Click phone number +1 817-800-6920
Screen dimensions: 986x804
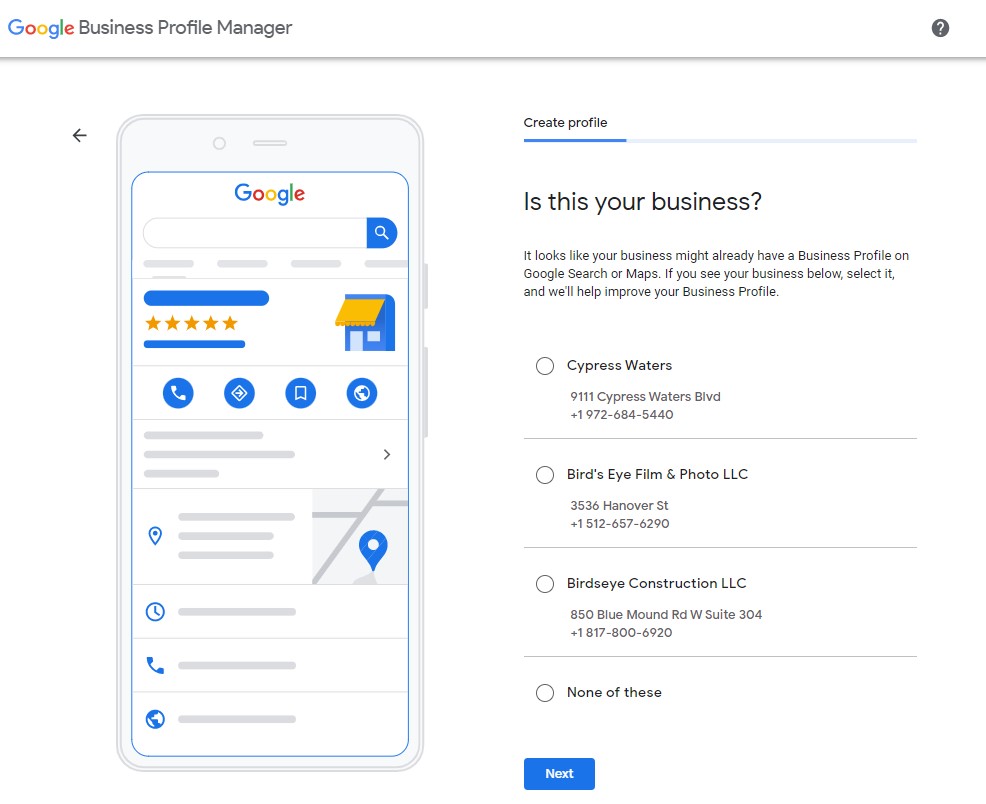coord(621,632)
